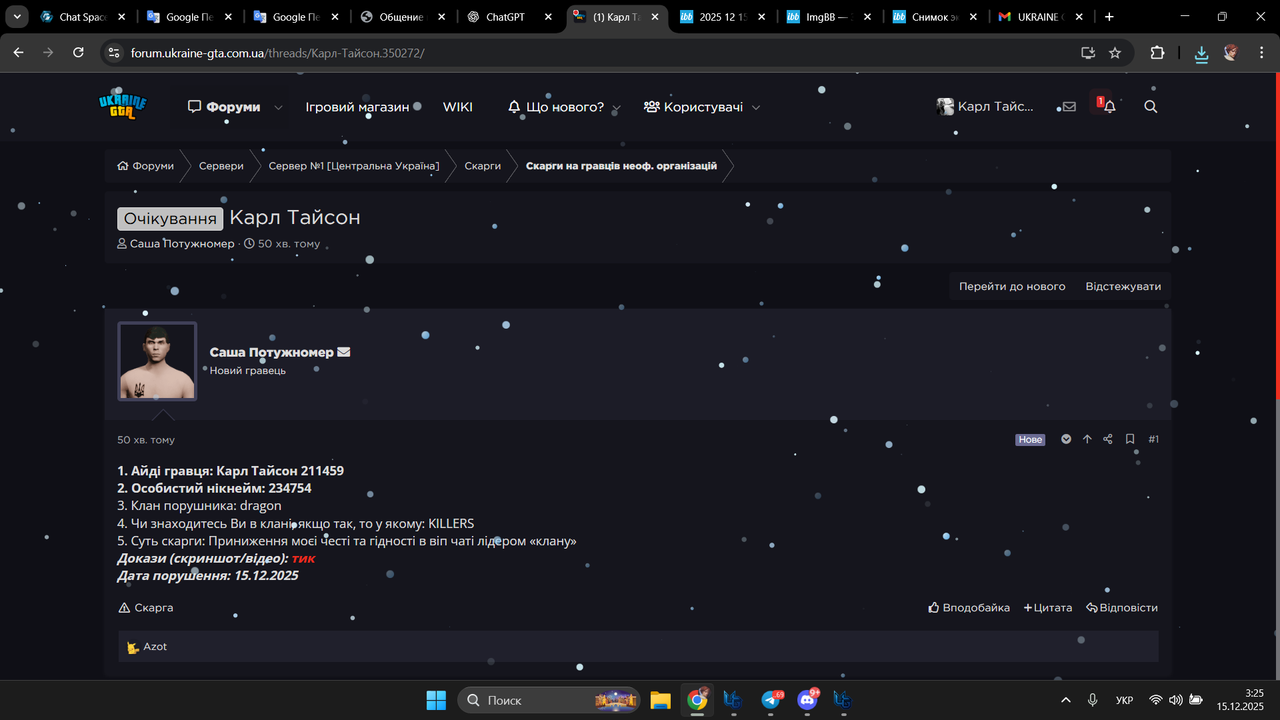Click install app icon in address bar
The width and height of the screenshot is (1280, 720).
(1088, 53)
